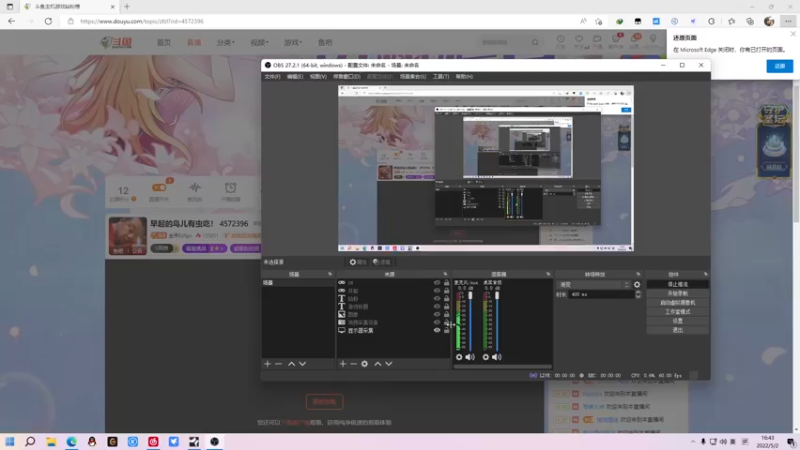Add a new source with the plus icon

pyautogui.click(x=343, y=364)
